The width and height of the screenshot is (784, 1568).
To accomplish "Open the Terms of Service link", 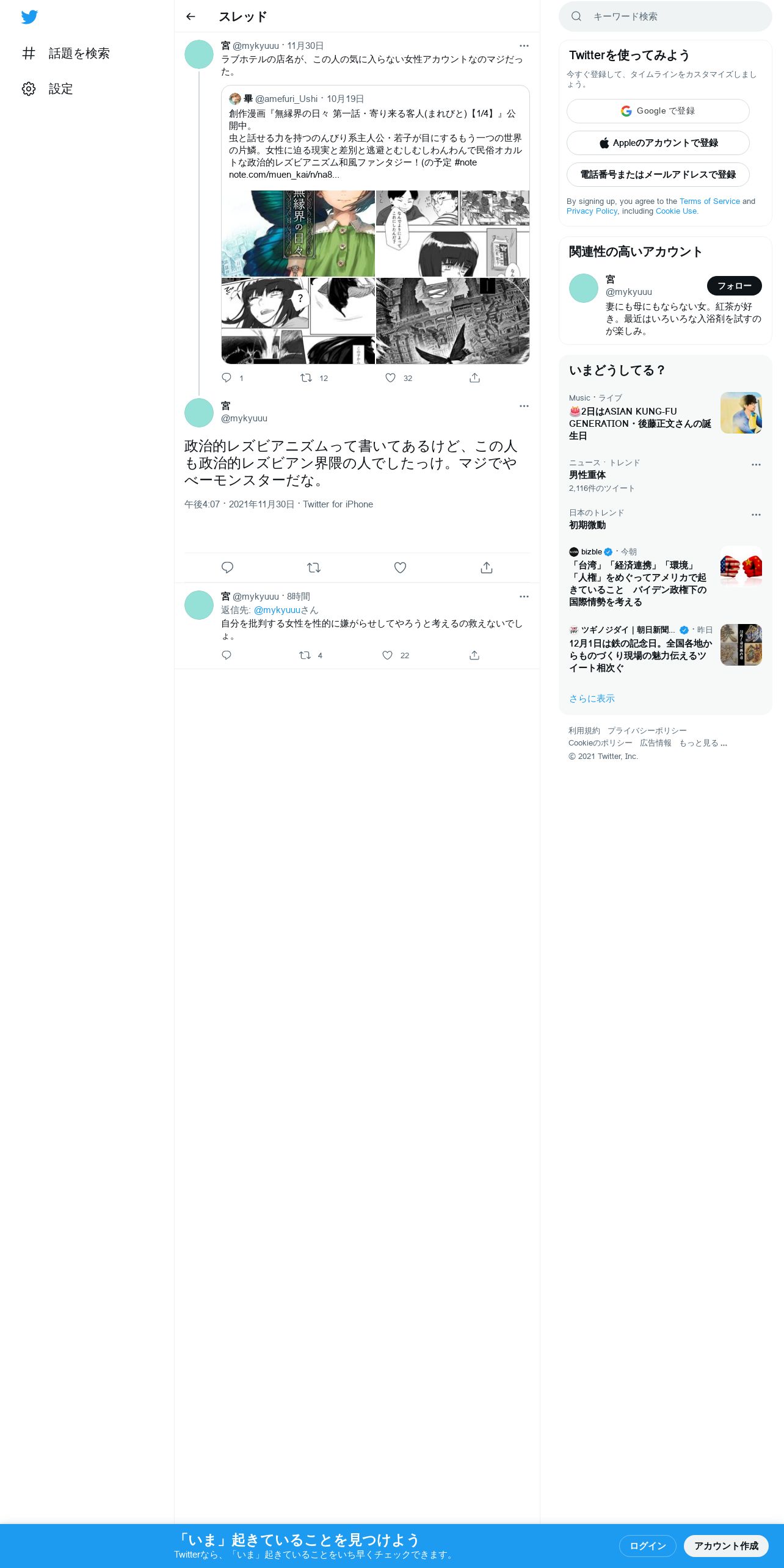I will (x=710, y=201).
